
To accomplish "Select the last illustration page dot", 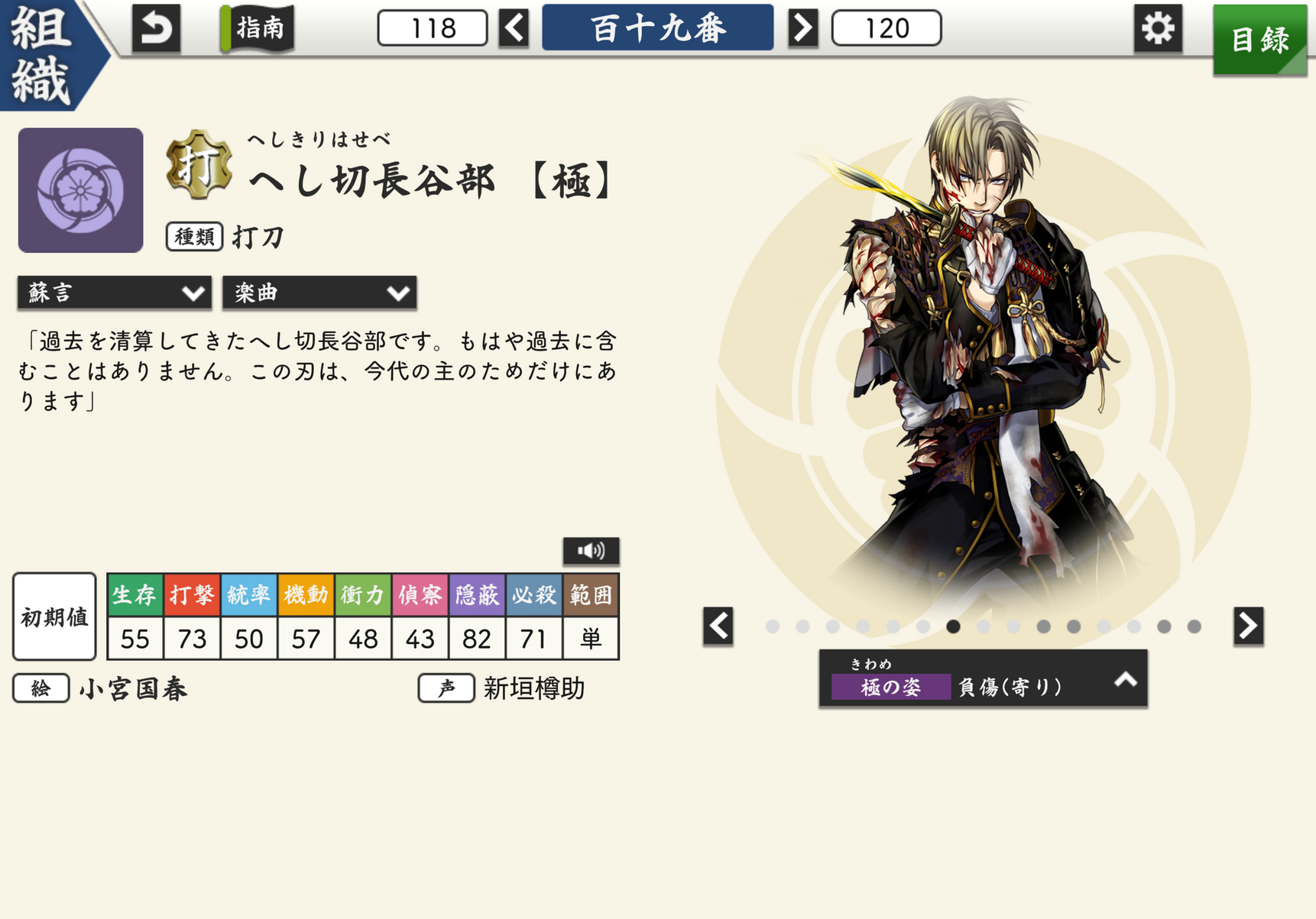I will click(x=1194, y=626).
